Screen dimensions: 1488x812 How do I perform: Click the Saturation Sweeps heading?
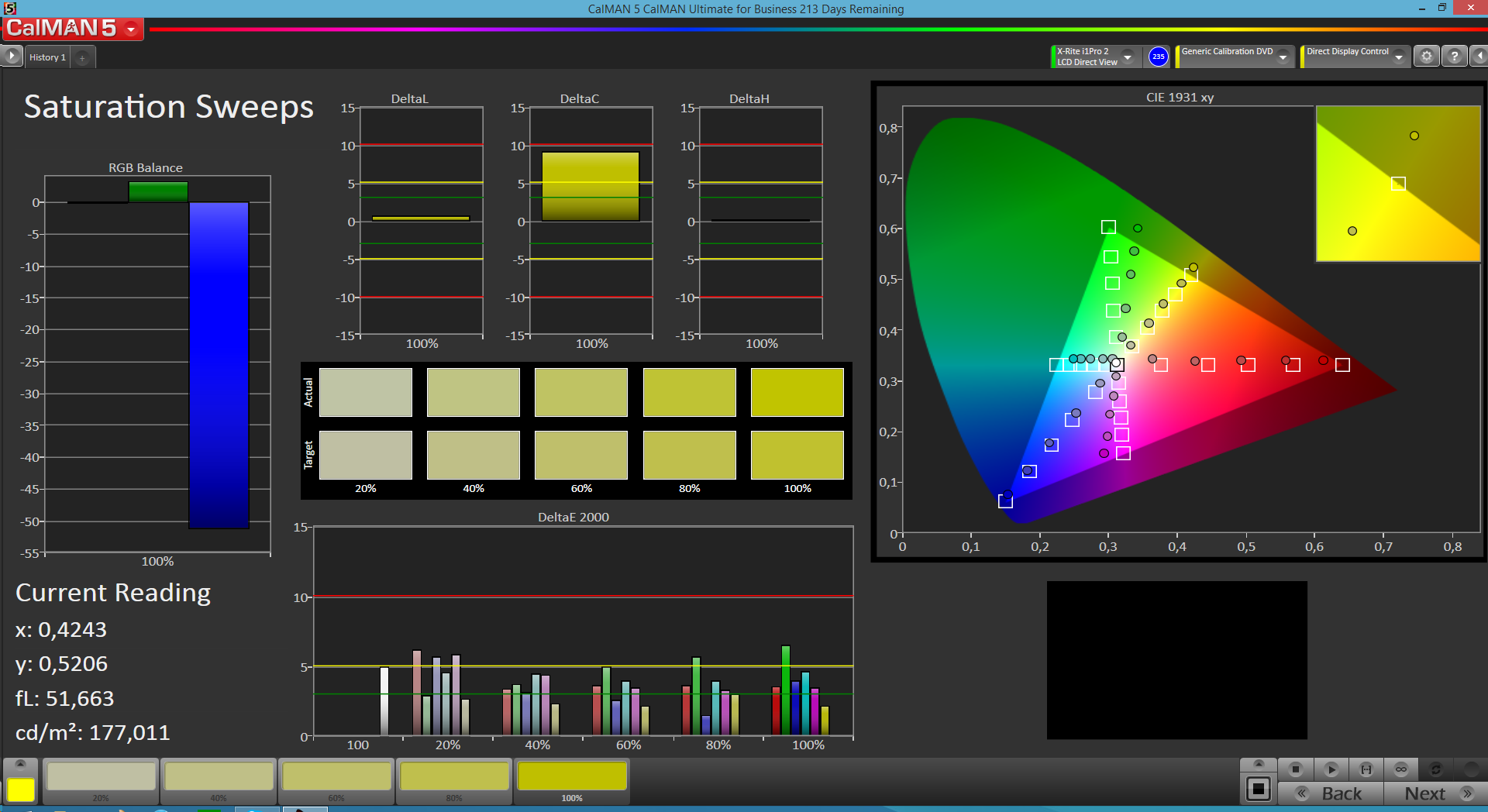pyautogui.click(x=169, y=107)
